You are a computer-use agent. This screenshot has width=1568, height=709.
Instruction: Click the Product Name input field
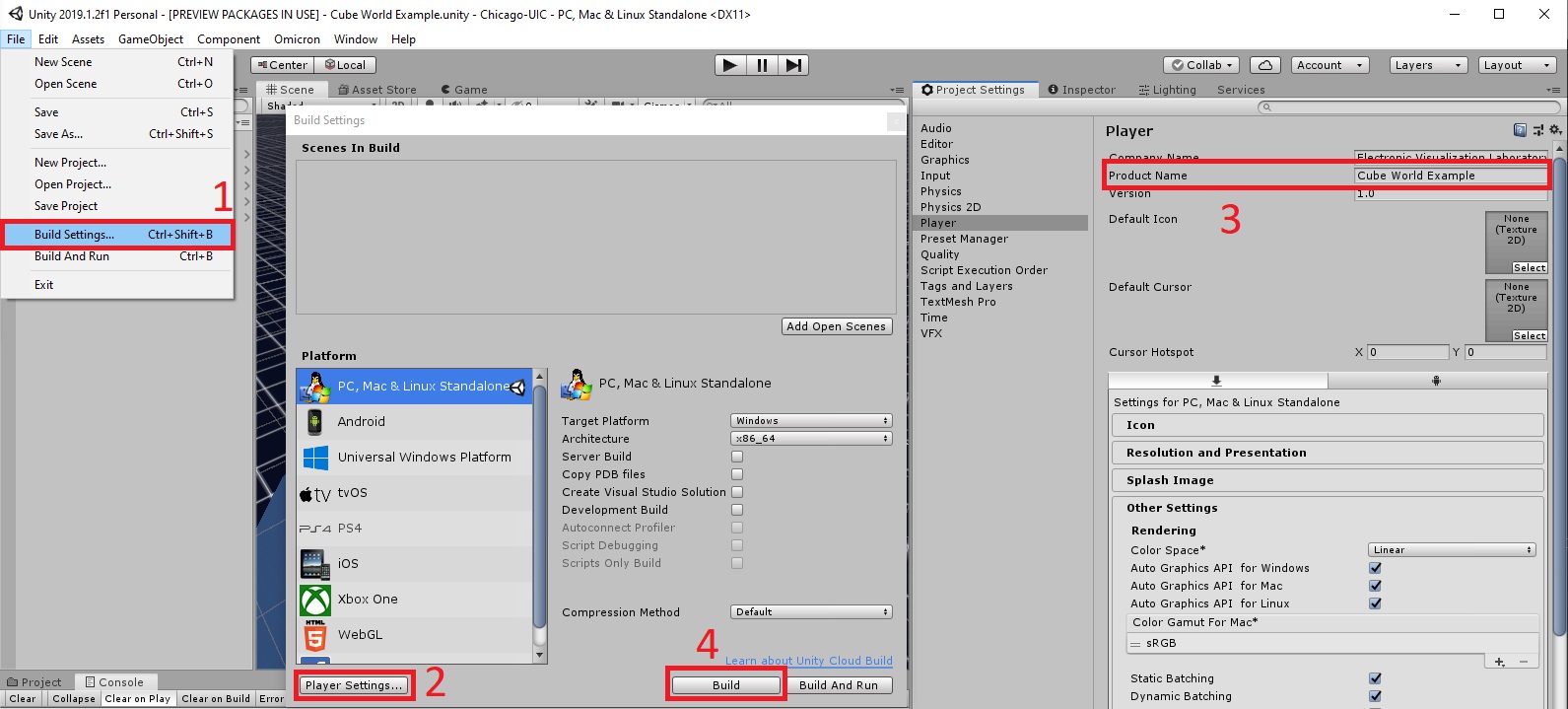pos(1450,176)
